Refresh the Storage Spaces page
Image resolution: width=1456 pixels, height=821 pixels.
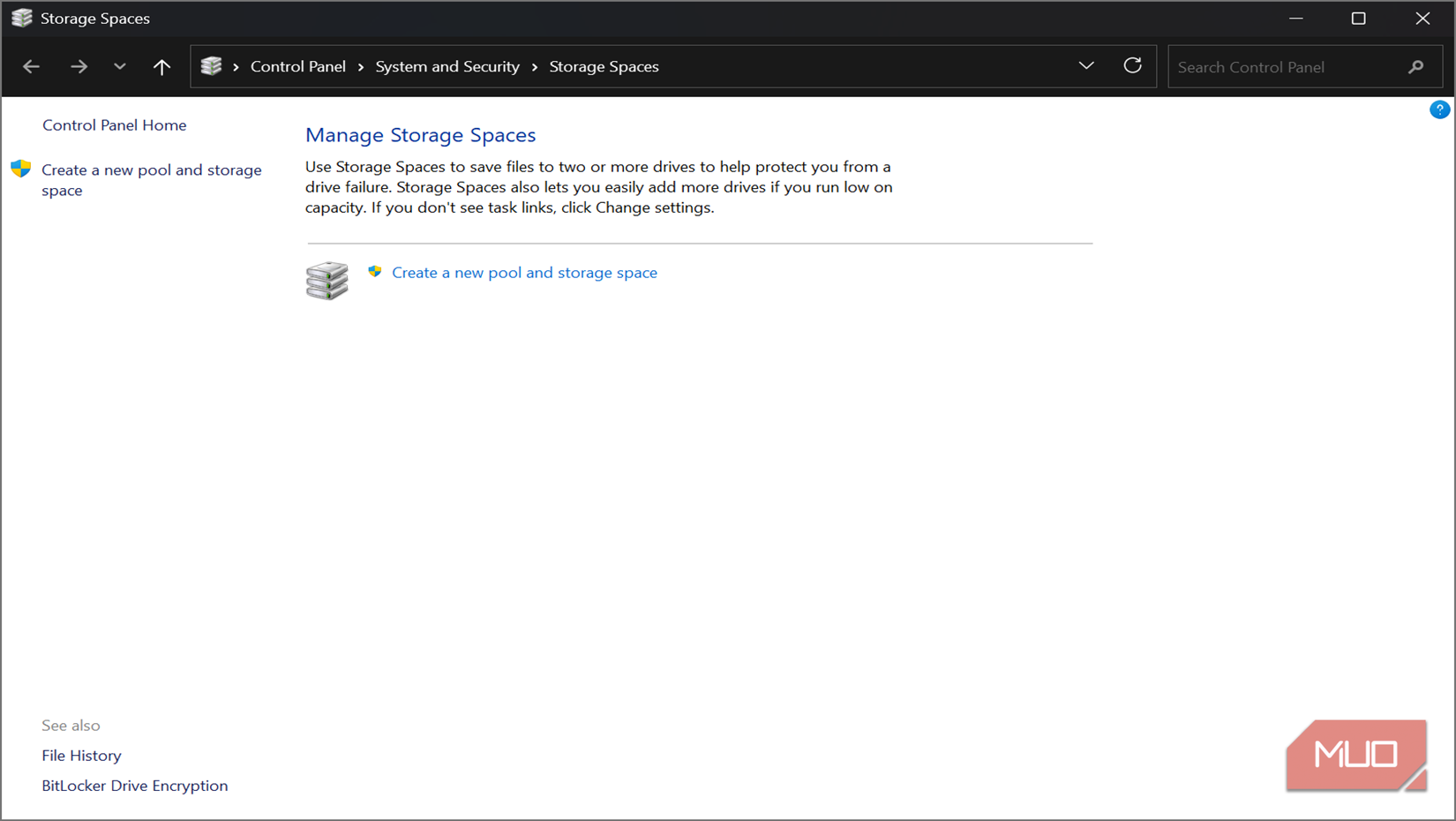(x=1133, y=66)
